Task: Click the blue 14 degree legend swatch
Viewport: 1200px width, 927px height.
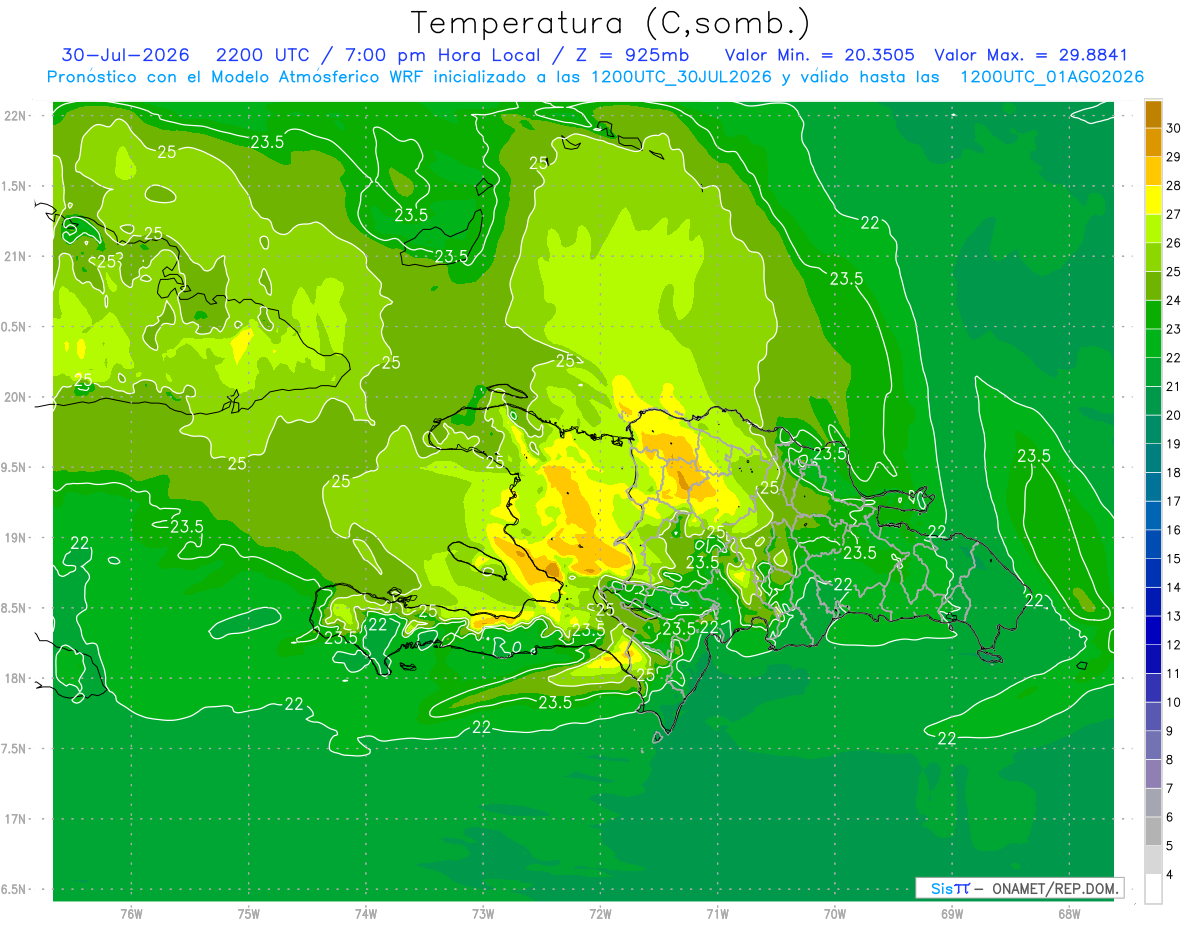Action: click(1153, 574)
